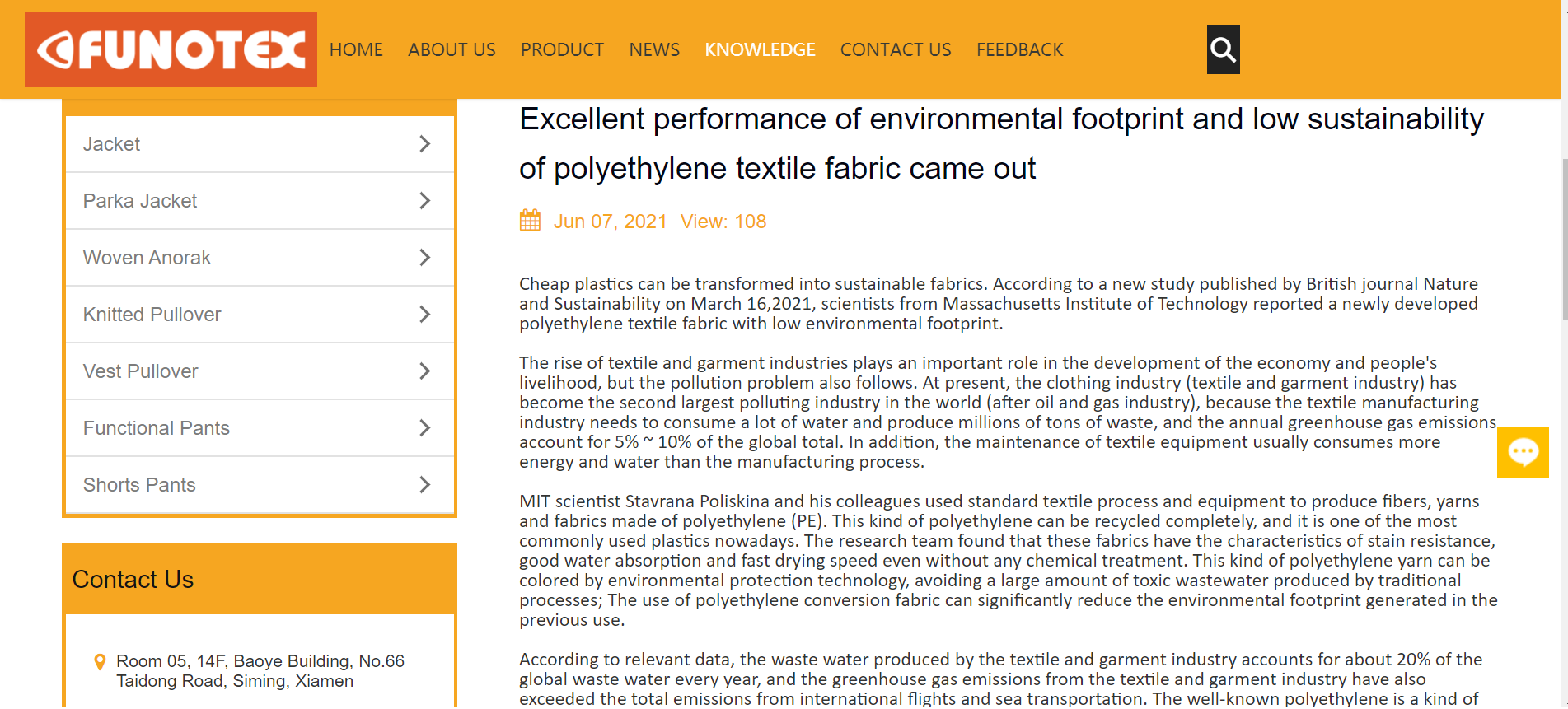This screenshot has height=709, width=1568.
Task: Open the Shorts Pants category link
Action: click(139, 485)
